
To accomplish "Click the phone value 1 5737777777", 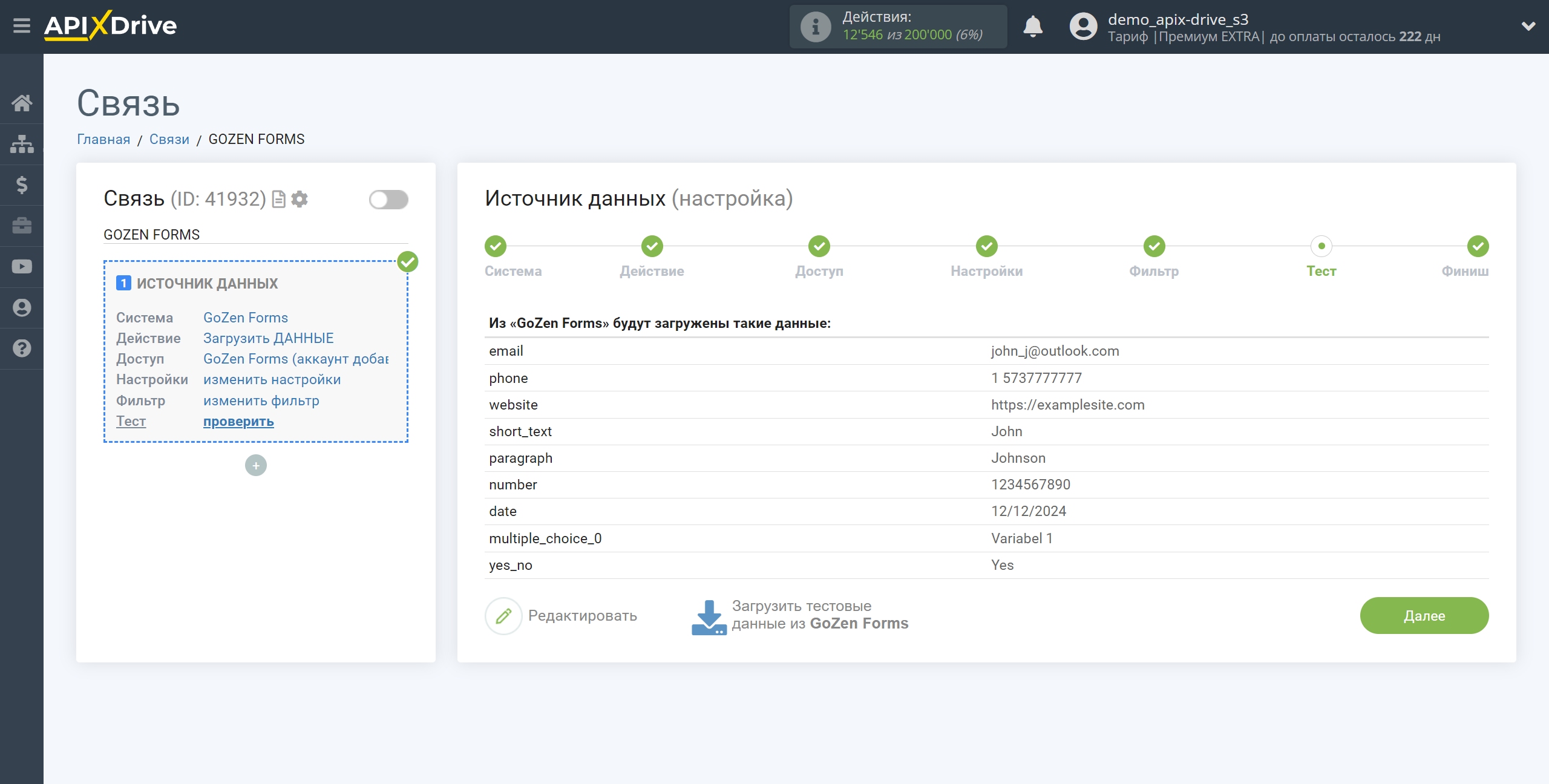I will (1036, 378).
